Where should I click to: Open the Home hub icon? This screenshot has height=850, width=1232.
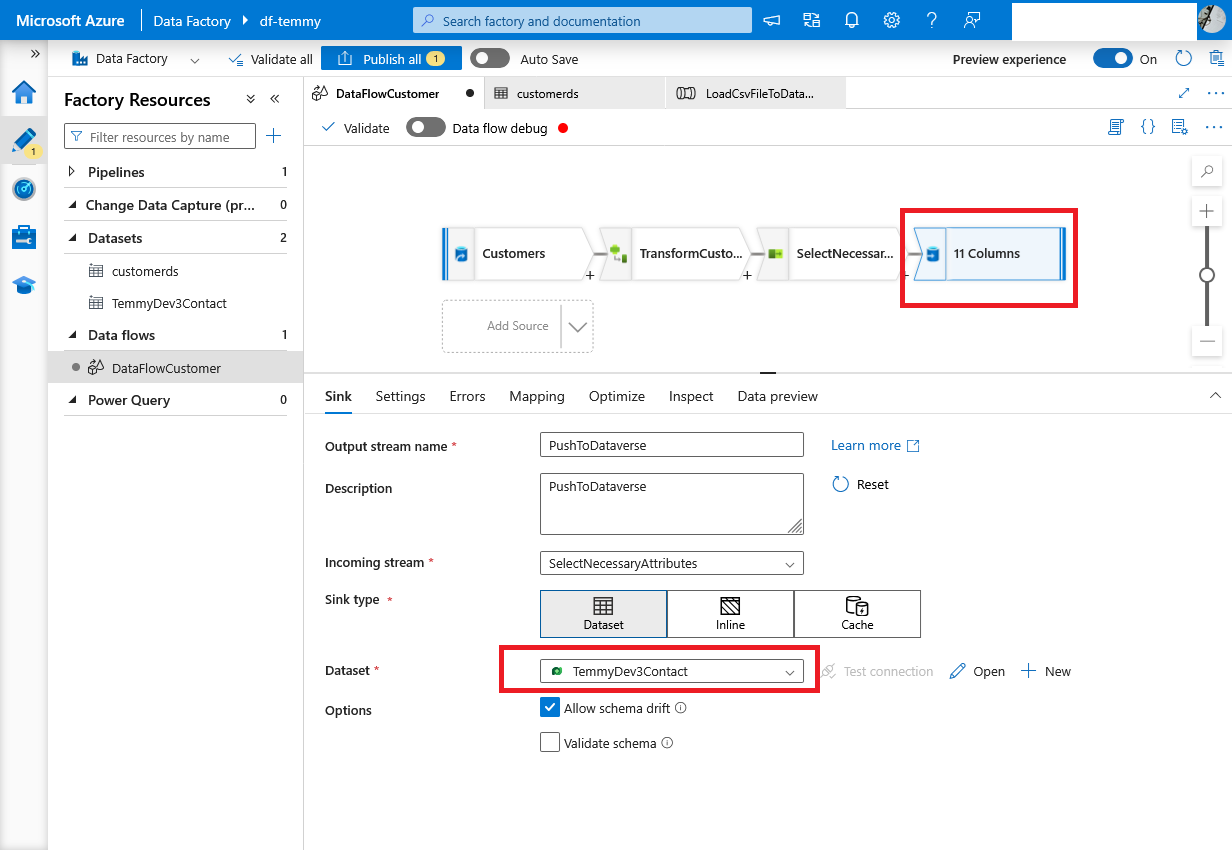24,93
